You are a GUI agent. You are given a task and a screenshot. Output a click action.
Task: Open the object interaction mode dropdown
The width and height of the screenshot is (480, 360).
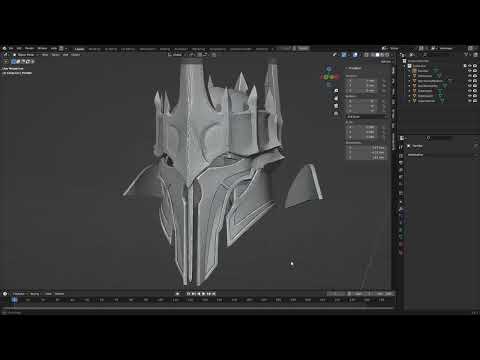[x=25, y=55]
